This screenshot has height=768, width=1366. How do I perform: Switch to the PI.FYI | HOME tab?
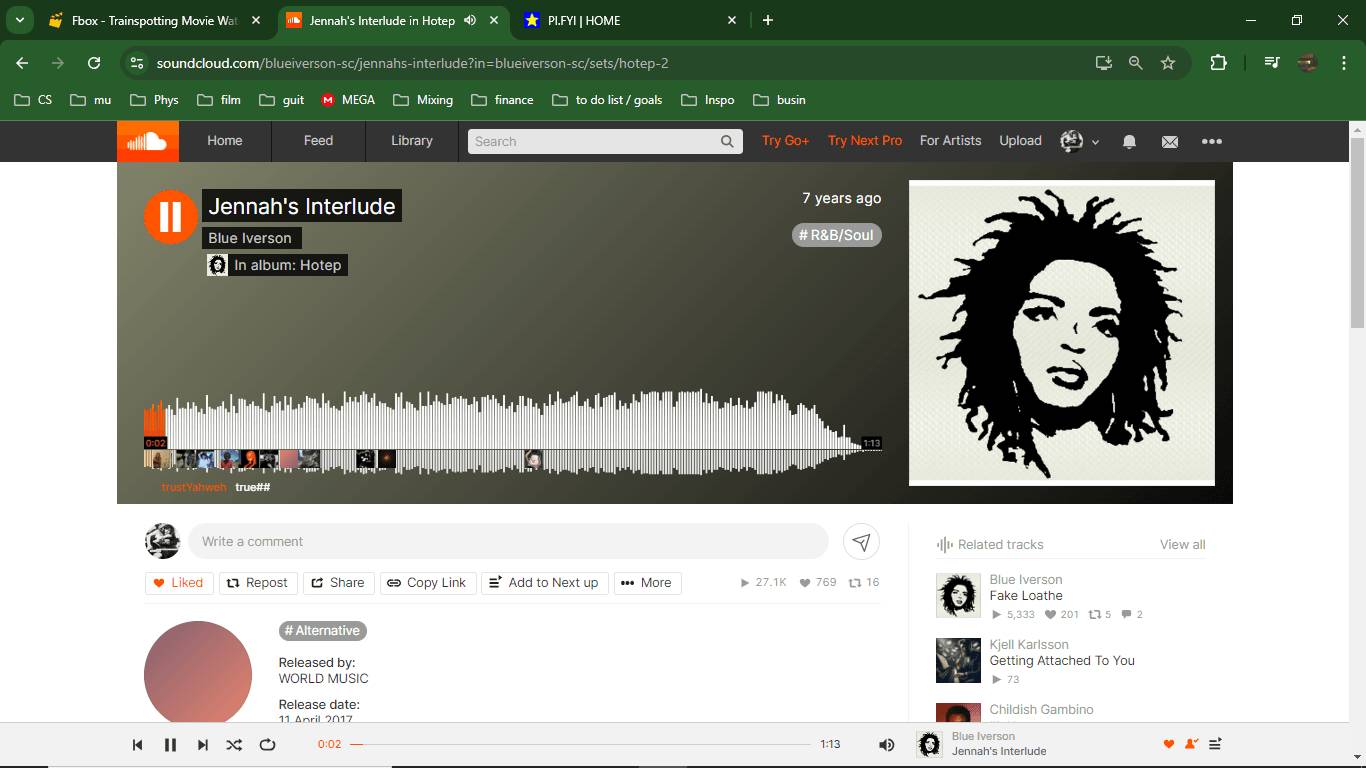click(629, 20)
